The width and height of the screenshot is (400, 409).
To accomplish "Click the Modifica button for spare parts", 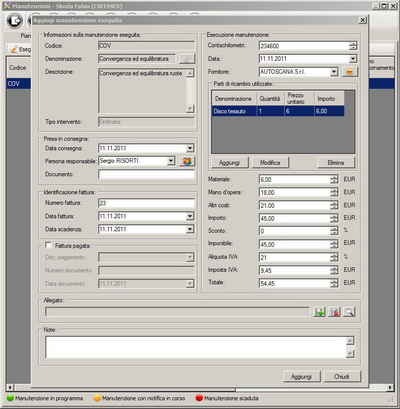I will point(270,163).
